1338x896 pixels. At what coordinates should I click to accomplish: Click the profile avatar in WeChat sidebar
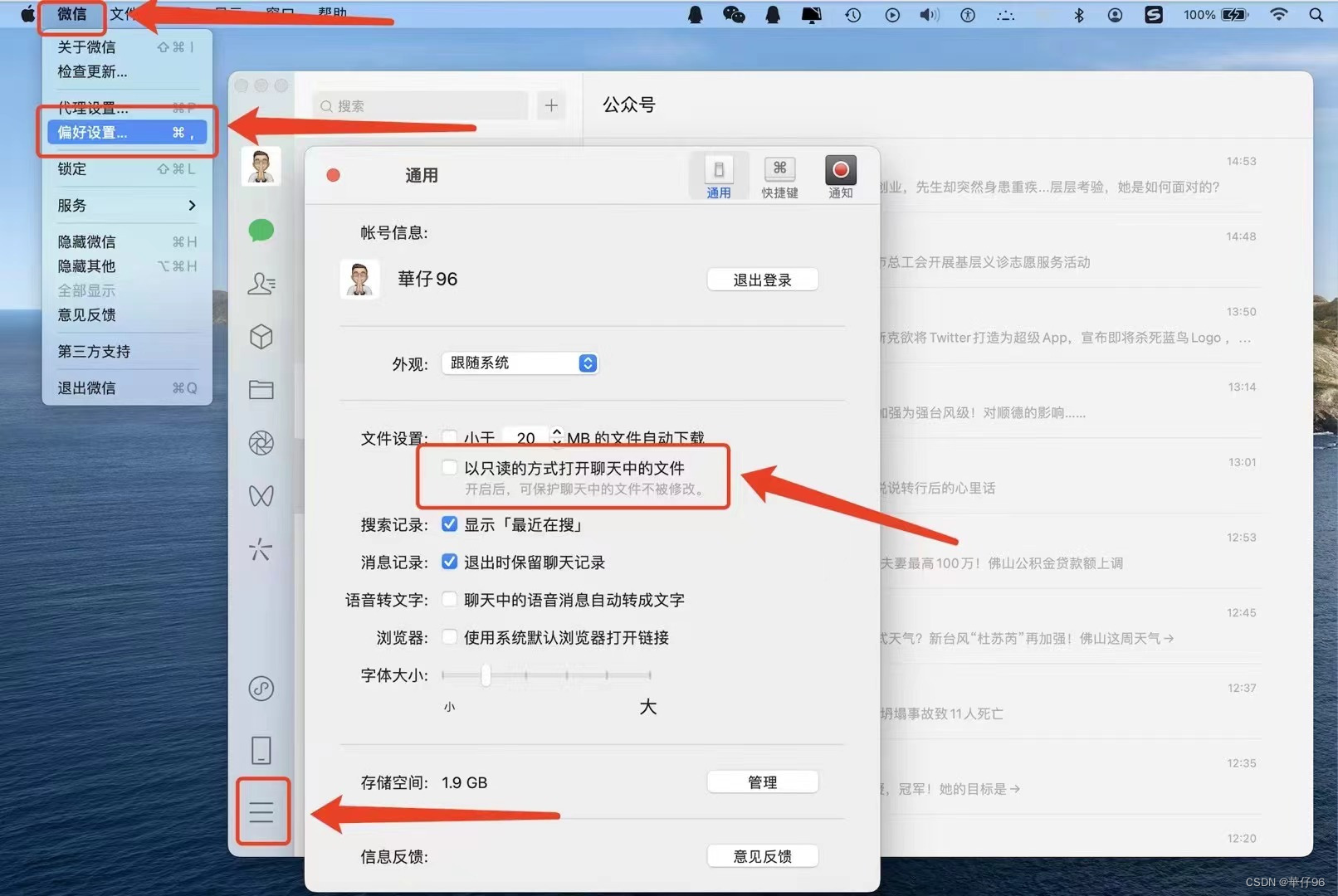[261, 167]
